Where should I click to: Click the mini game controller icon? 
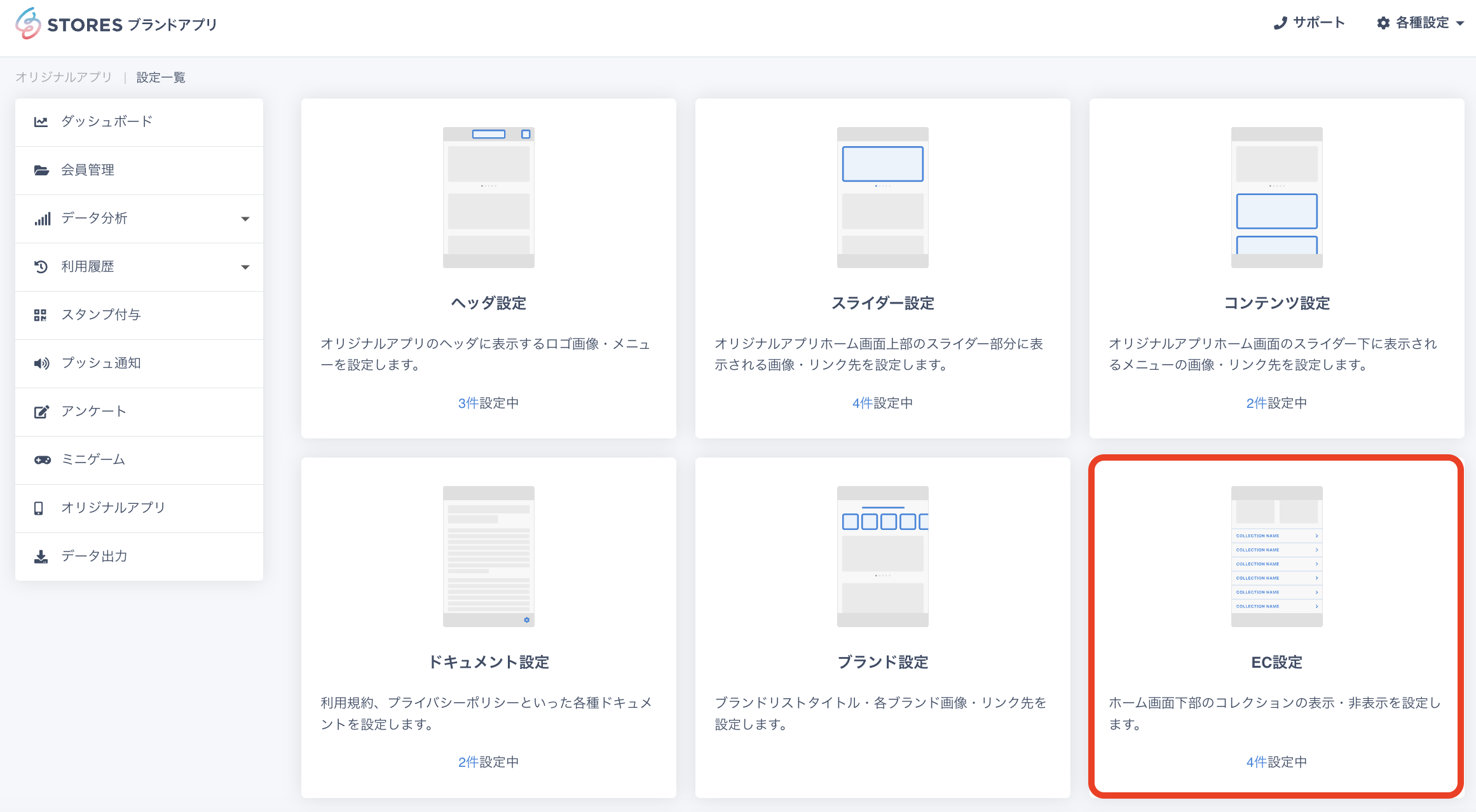point(42,460)
